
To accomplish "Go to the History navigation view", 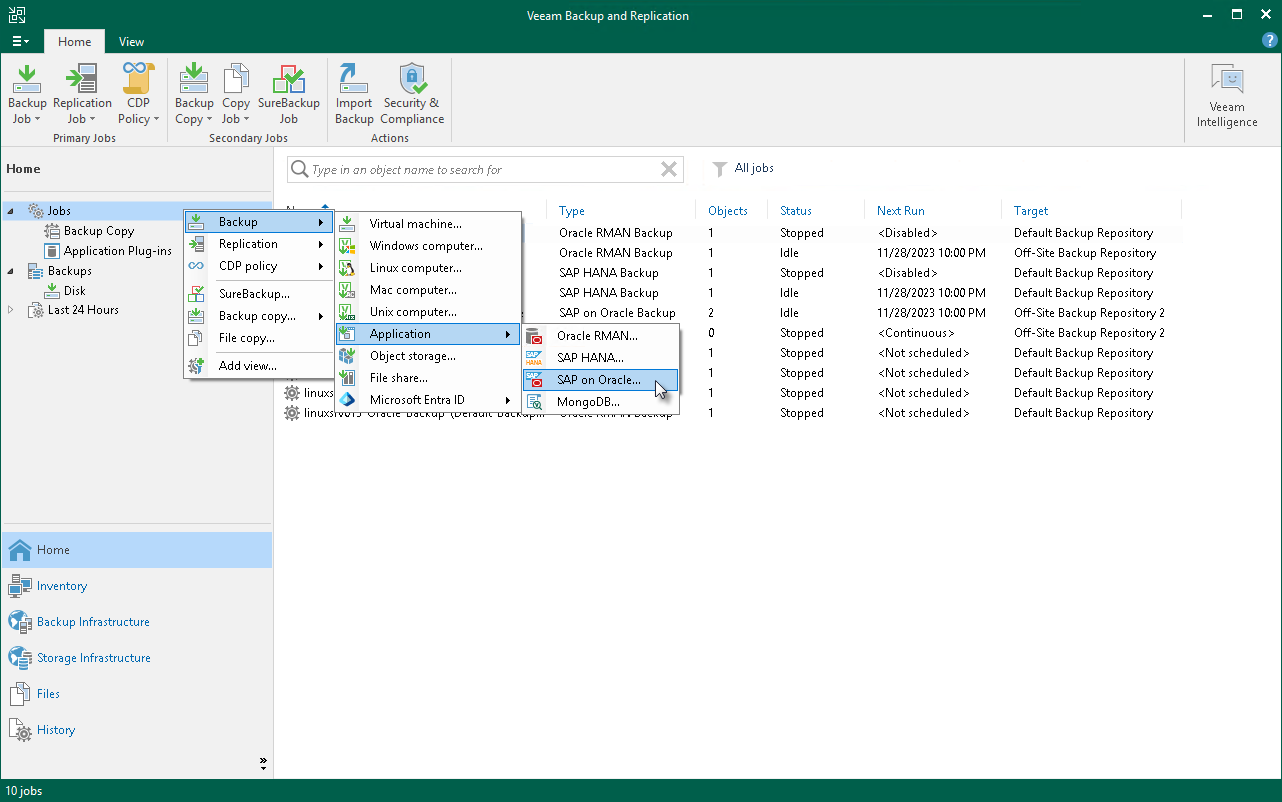I will [55, 730].
